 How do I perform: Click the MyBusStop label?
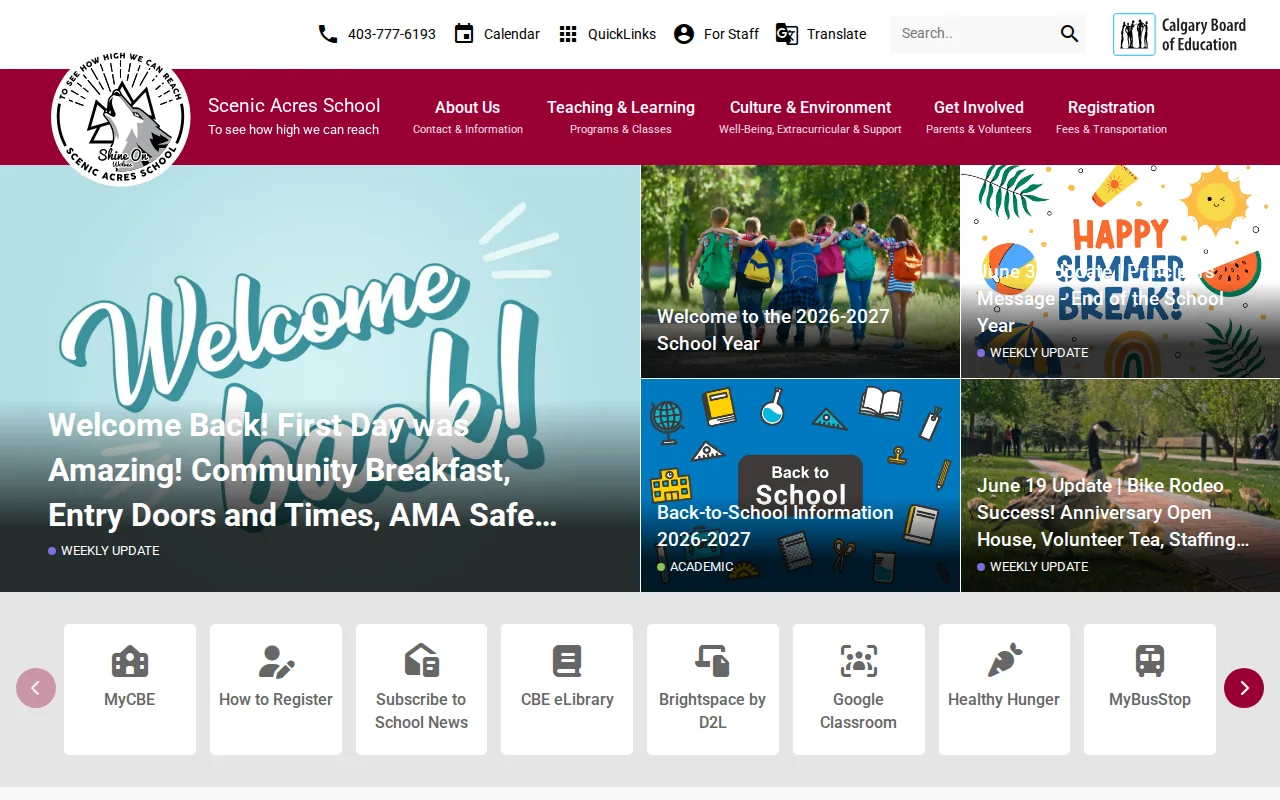1150,700
